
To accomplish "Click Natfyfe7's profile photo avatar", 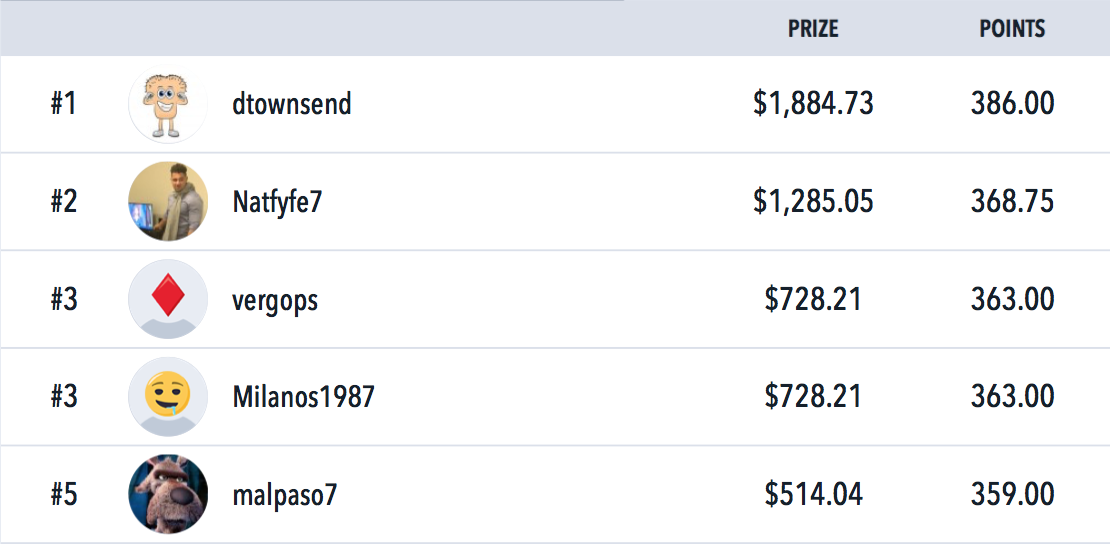I will pyautogui.click(x=168, y=202).
